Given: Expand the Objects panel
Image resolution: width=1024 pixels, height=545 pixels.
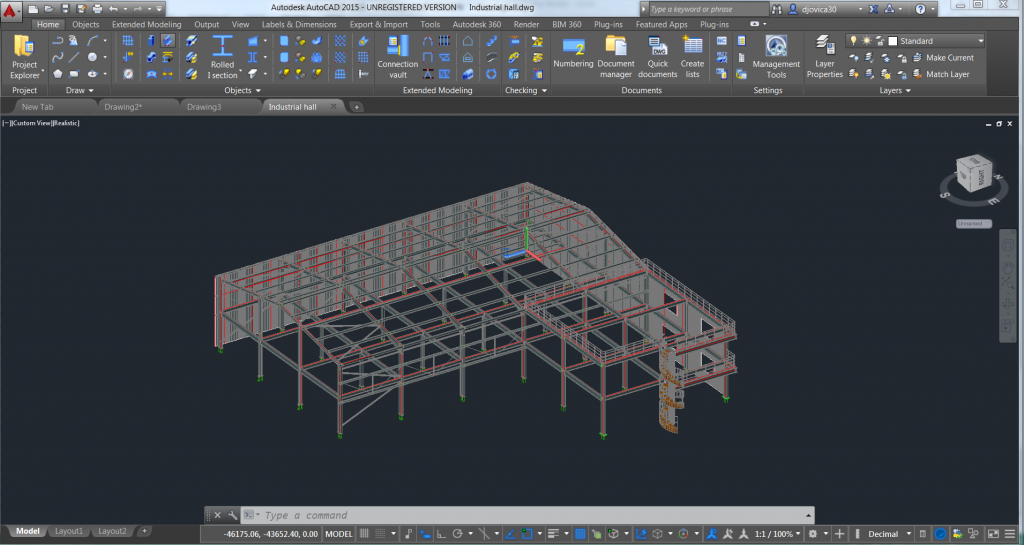Looking at the screenshot, I should [x=242, y=90].
